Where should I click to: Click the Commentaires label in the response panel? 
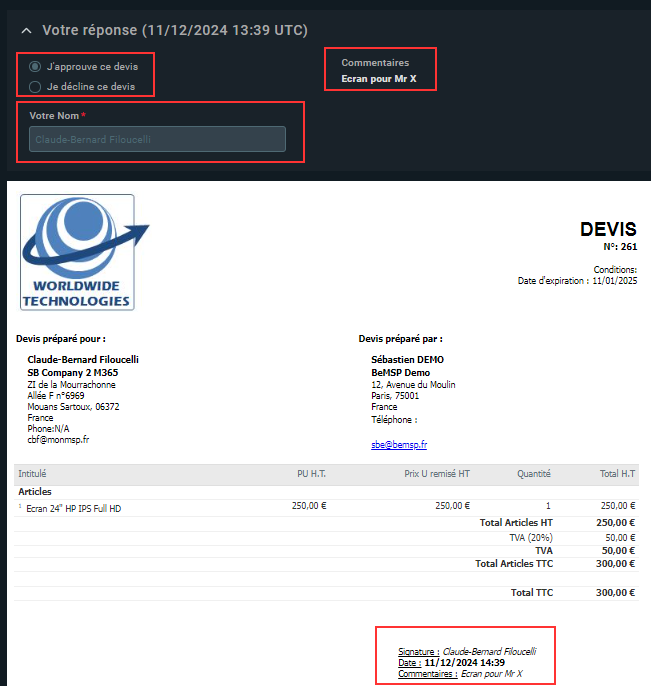tap(375, 63)
